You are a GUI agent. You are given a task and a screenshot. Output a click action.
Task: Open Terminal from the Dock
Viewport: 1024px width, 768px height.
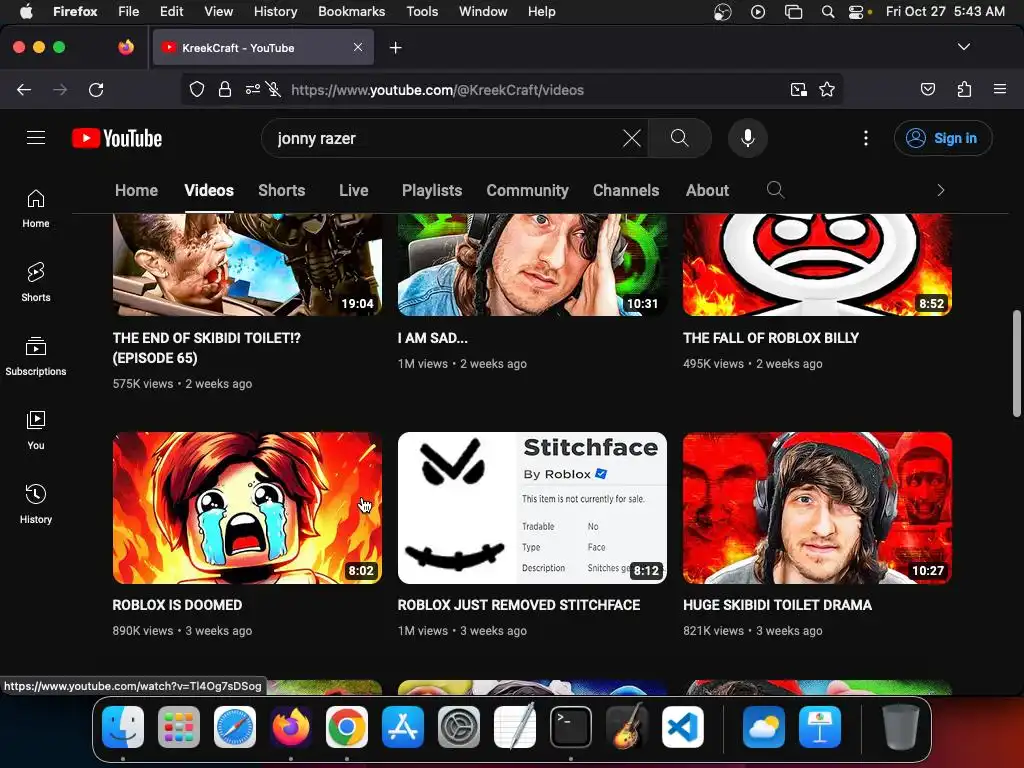(x=571, y=727)
